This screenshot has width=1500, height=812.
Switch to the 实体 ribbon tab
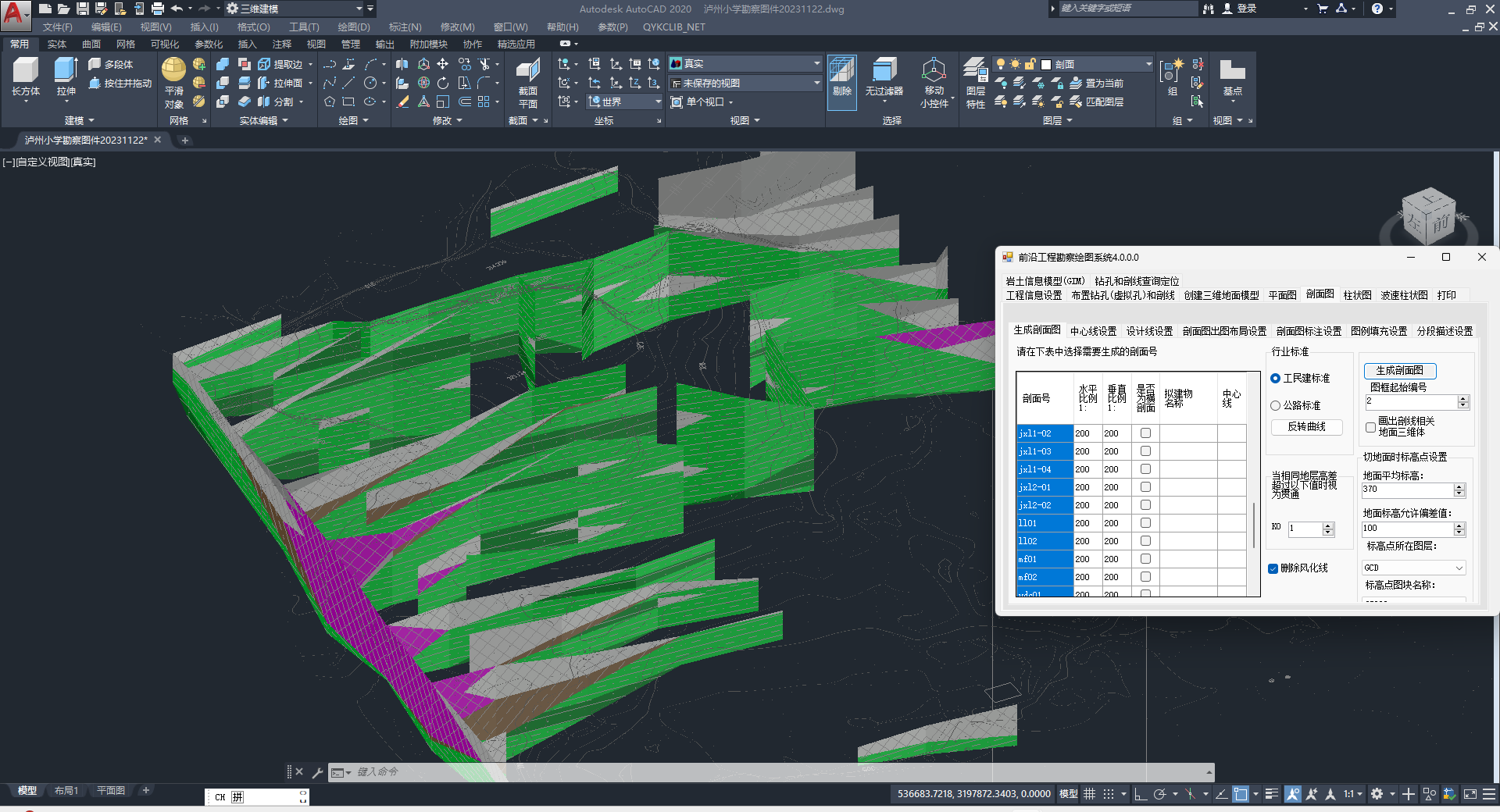[57, 45]
